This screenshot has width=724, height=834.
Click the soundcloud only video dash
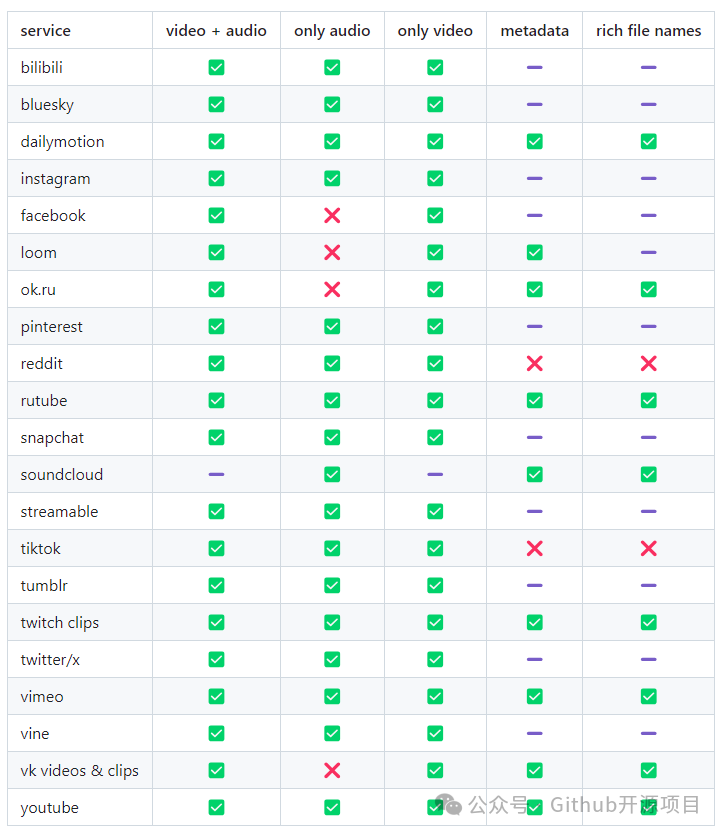(x=435, y=474)
